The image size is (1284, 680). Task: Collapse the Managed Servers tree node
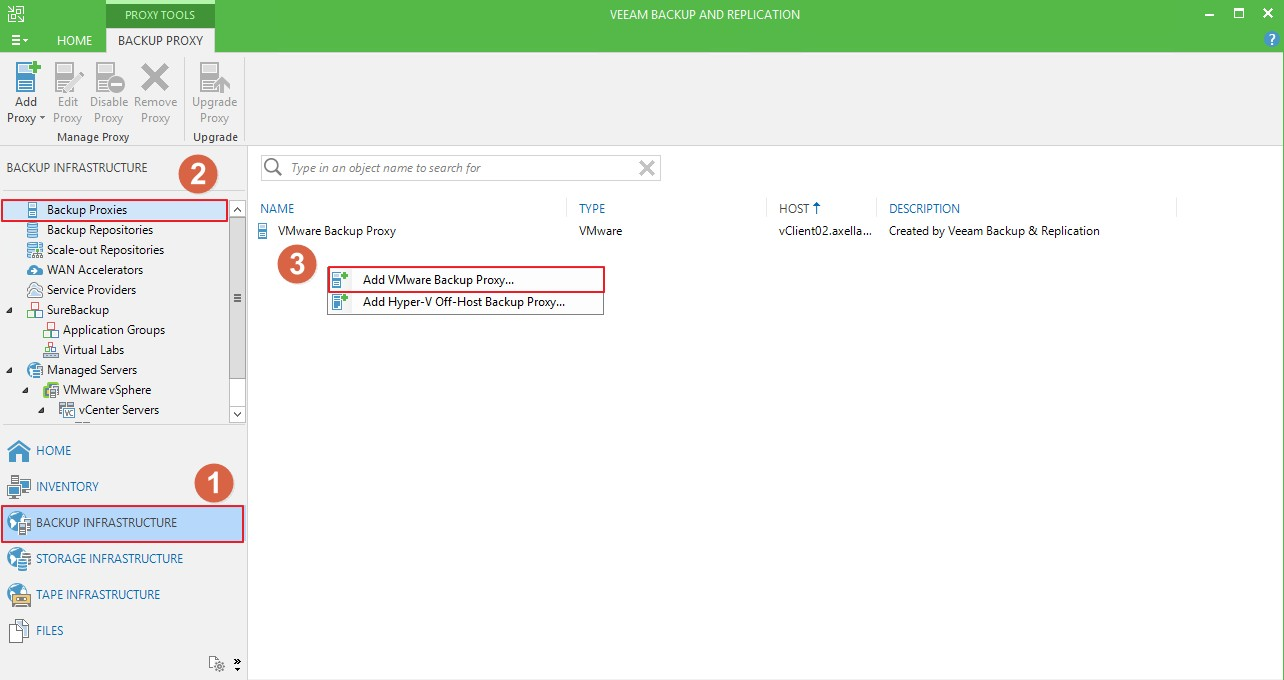10,370
